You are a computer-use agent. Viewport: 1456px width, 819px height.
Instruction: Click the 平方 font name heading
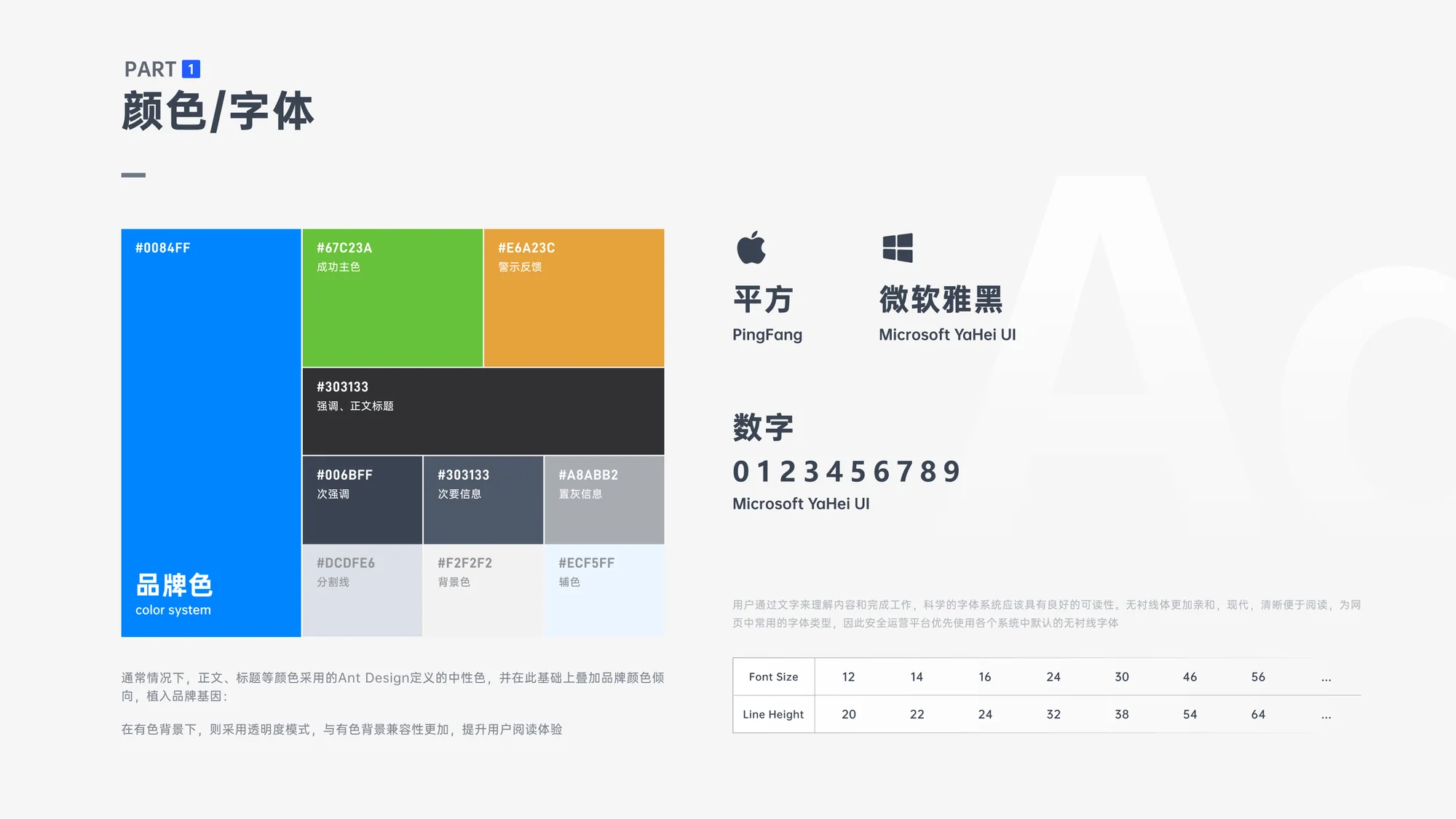pos(763,299)
